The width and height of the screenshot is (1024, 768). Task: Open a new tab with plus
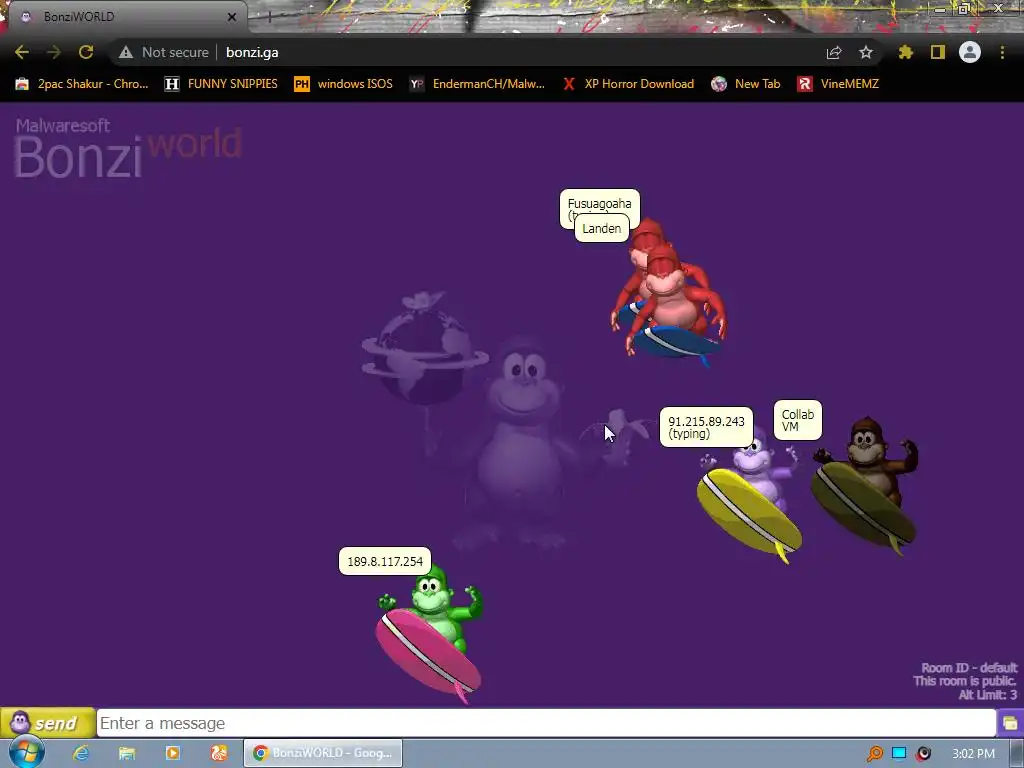pyautogui.click(x=269, y=17)
